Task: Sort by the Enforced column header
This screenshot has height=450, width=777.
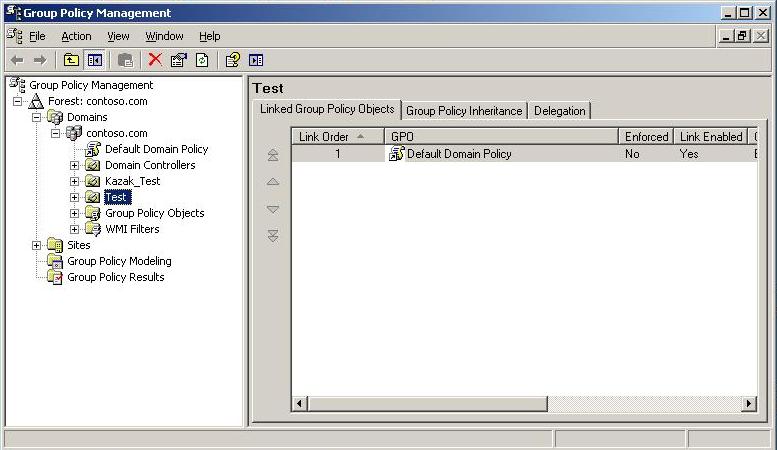Action: point(646,136)
